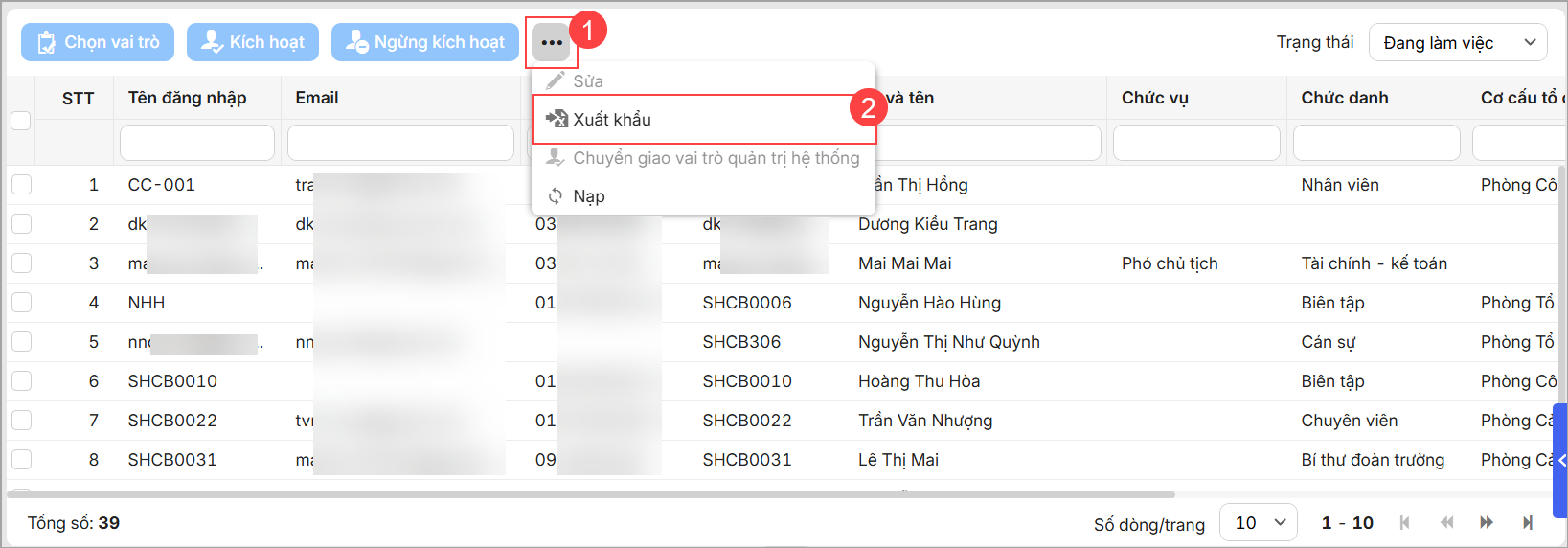Screen dimensions: 1568x548
Task: Click the Ngừng kích hoạt button
Action: [x=425, y=42]
